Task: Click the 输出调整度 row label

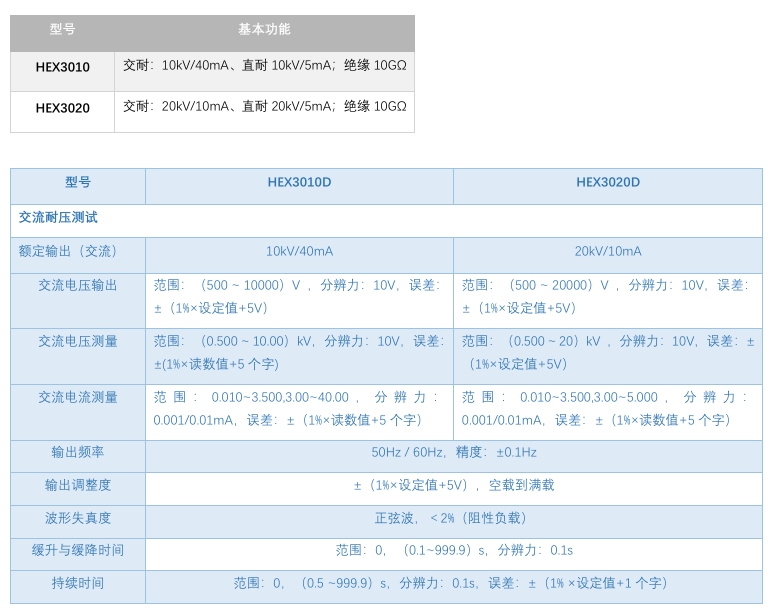Action: (x=78, y=486)
